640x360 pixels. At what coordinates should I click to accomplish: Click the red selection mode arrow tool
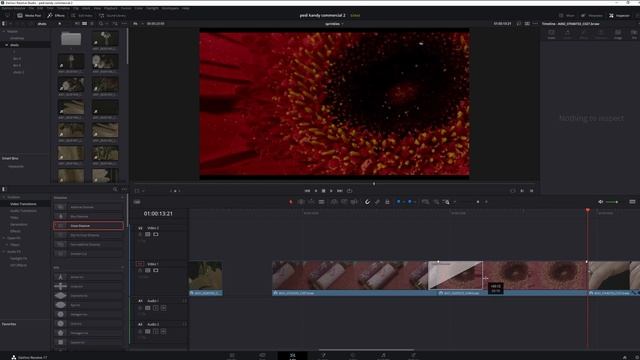click(x=291, y=202)
